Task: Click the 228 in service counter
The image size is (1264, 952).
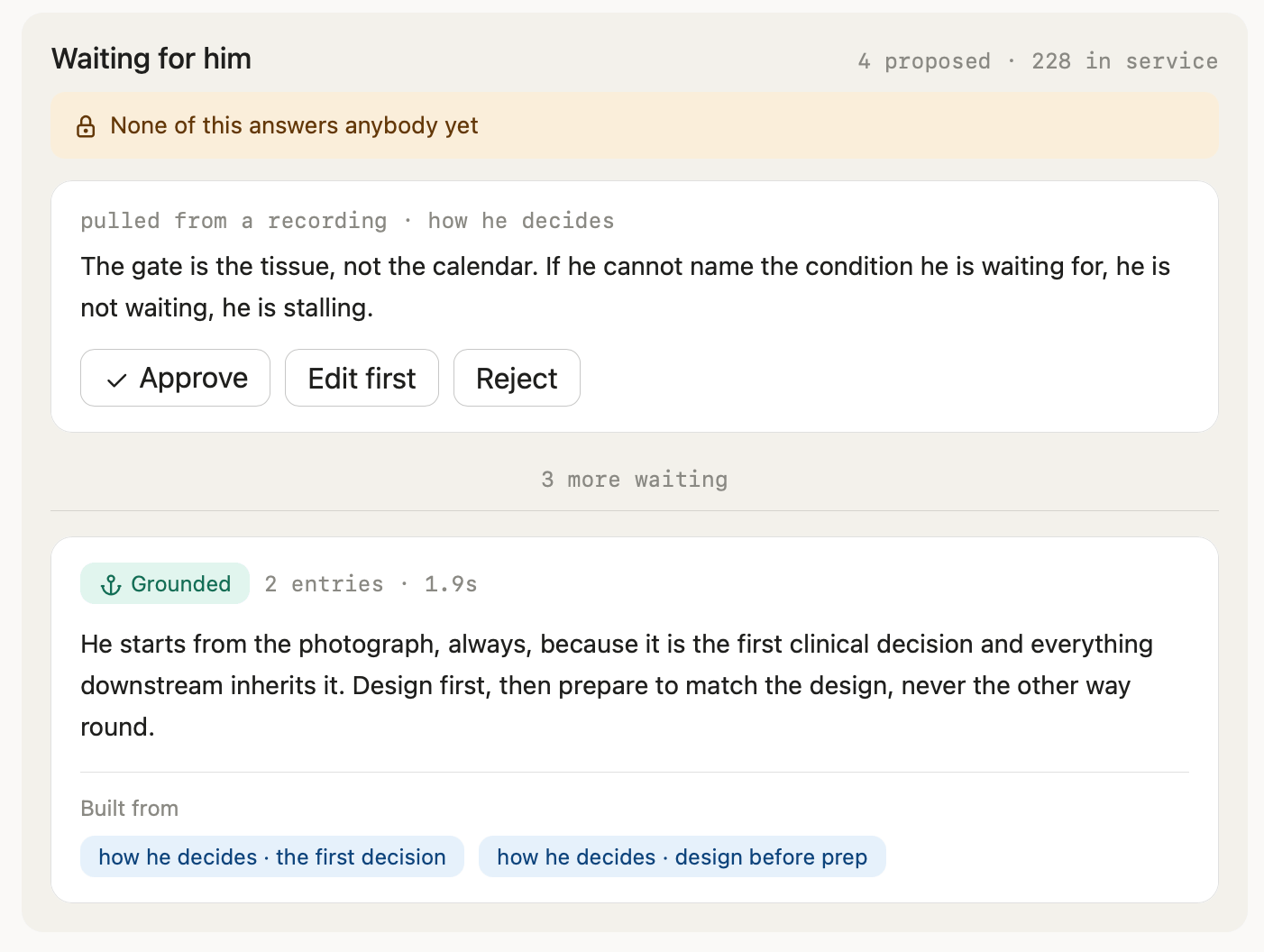Action: [x=1124, y=61]
